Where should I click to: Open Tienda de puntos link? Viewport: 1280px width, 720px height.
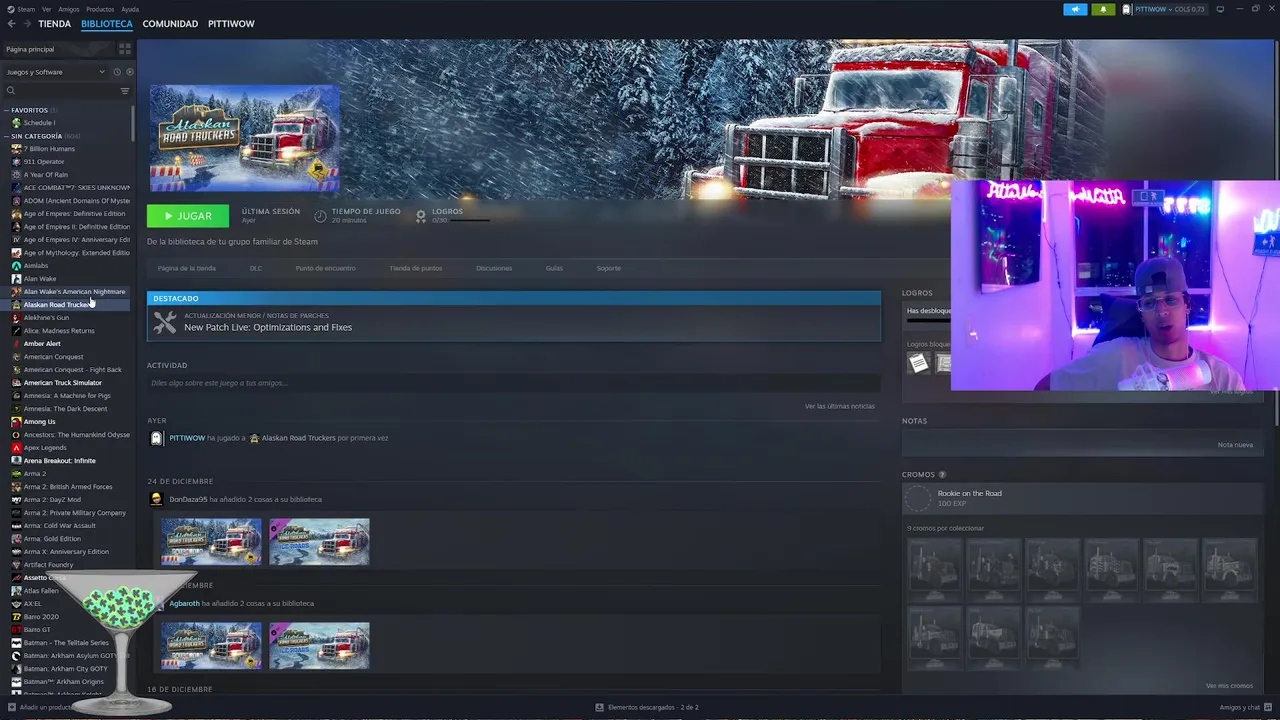[x=416, y=268]
